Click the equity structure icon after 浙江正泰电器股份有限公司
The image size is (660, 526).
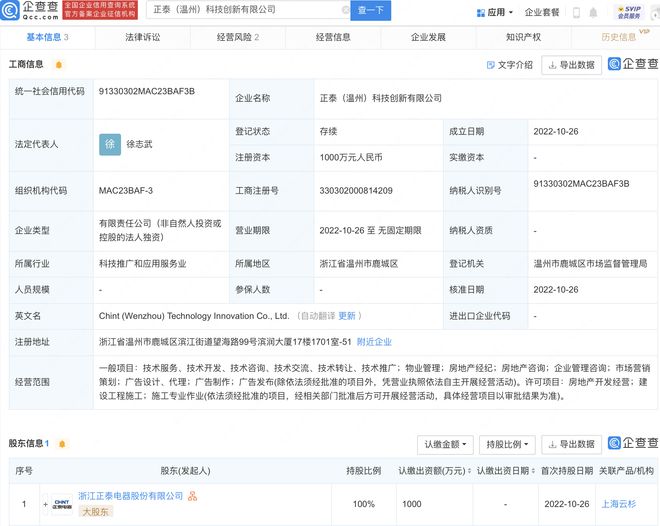192,496
